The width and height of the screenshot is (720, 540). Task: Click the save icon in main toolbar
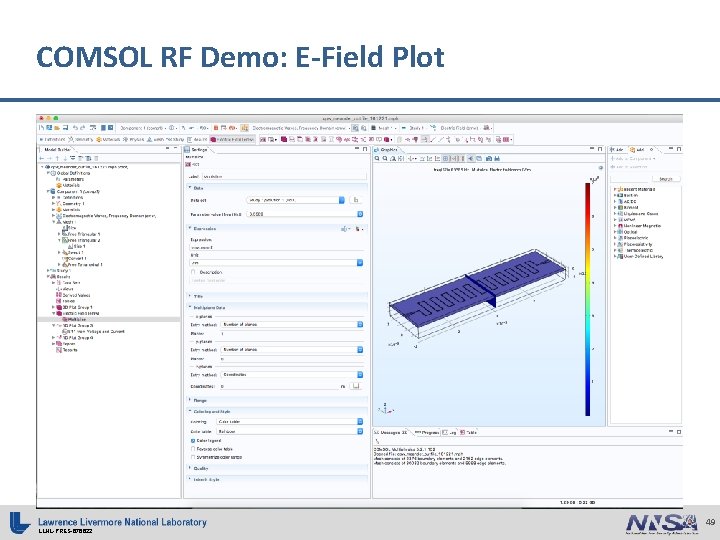coord(65,128)
